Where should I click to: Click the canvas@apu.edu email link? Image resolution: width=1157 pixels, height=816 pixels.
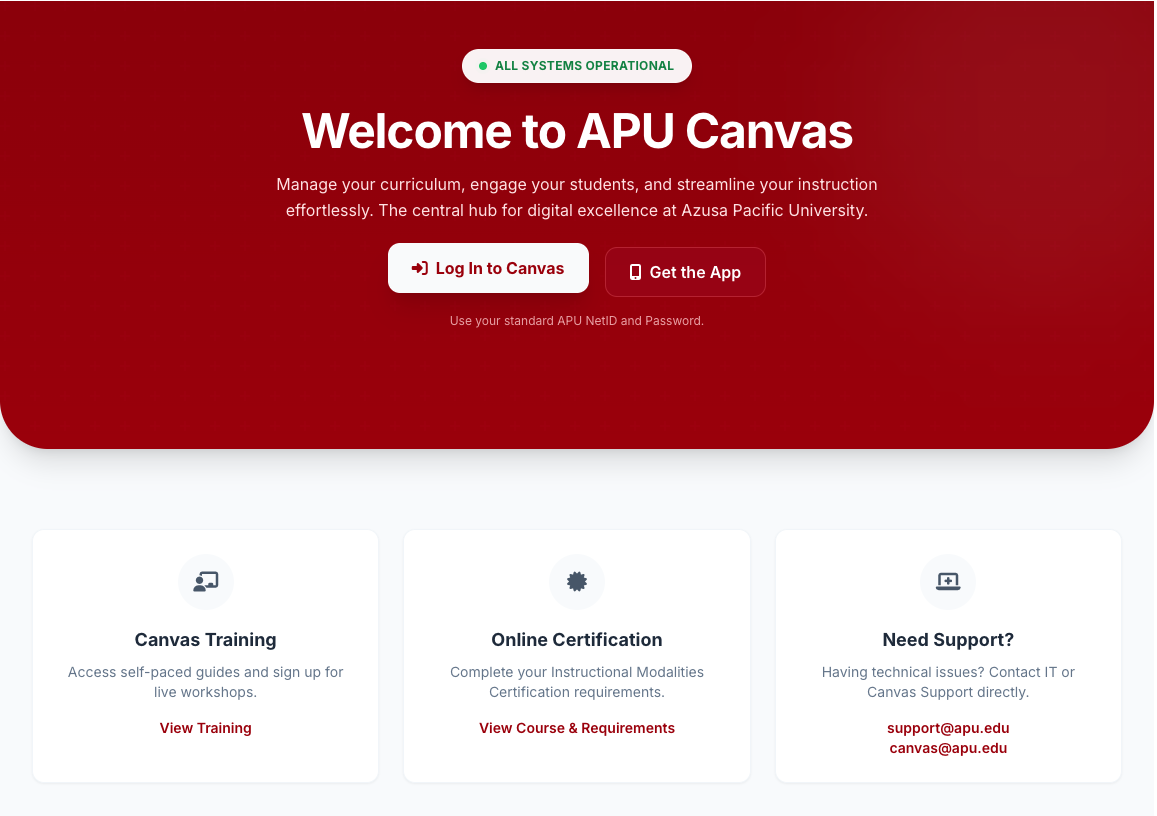(948, 748)
